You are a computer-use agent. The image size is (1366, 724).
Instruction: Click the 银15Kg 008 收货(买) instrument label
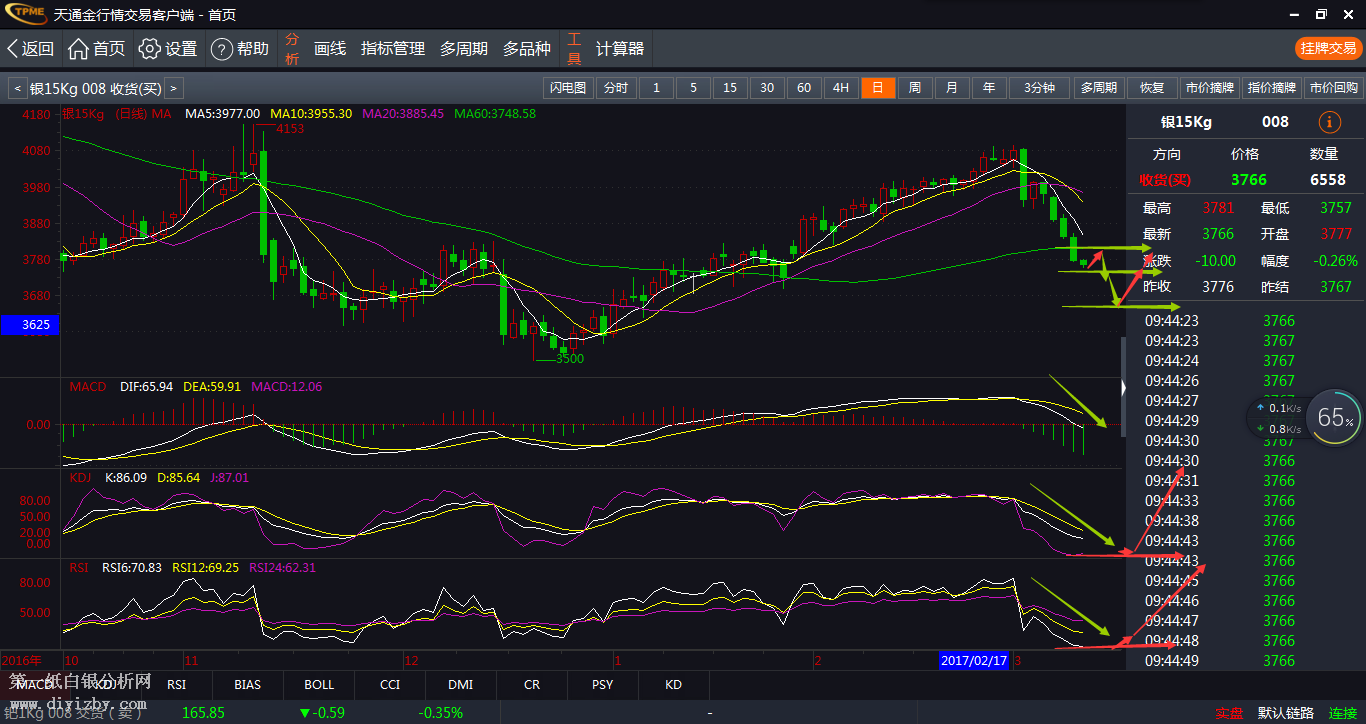(x=95, y=88)
